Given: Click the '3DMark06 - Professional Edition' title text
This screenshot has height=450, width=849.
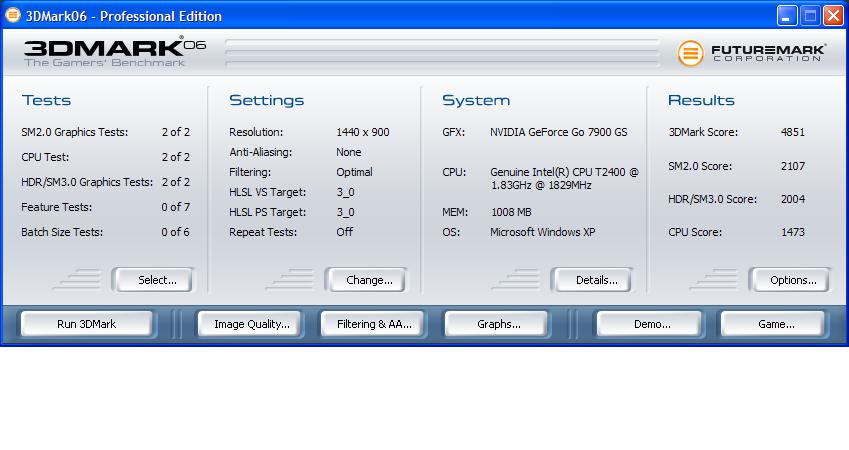Looking at the screenshot, I should 124,16.
